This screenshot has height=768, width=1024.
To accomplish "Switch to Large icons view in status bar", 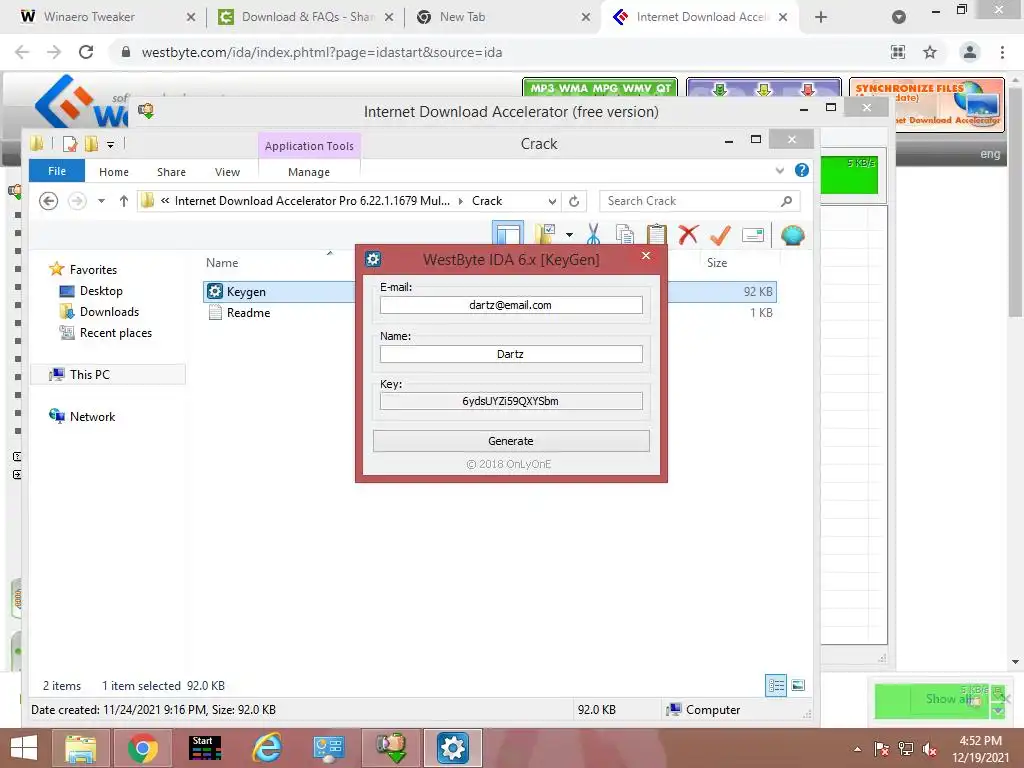I will coord(798,686).
